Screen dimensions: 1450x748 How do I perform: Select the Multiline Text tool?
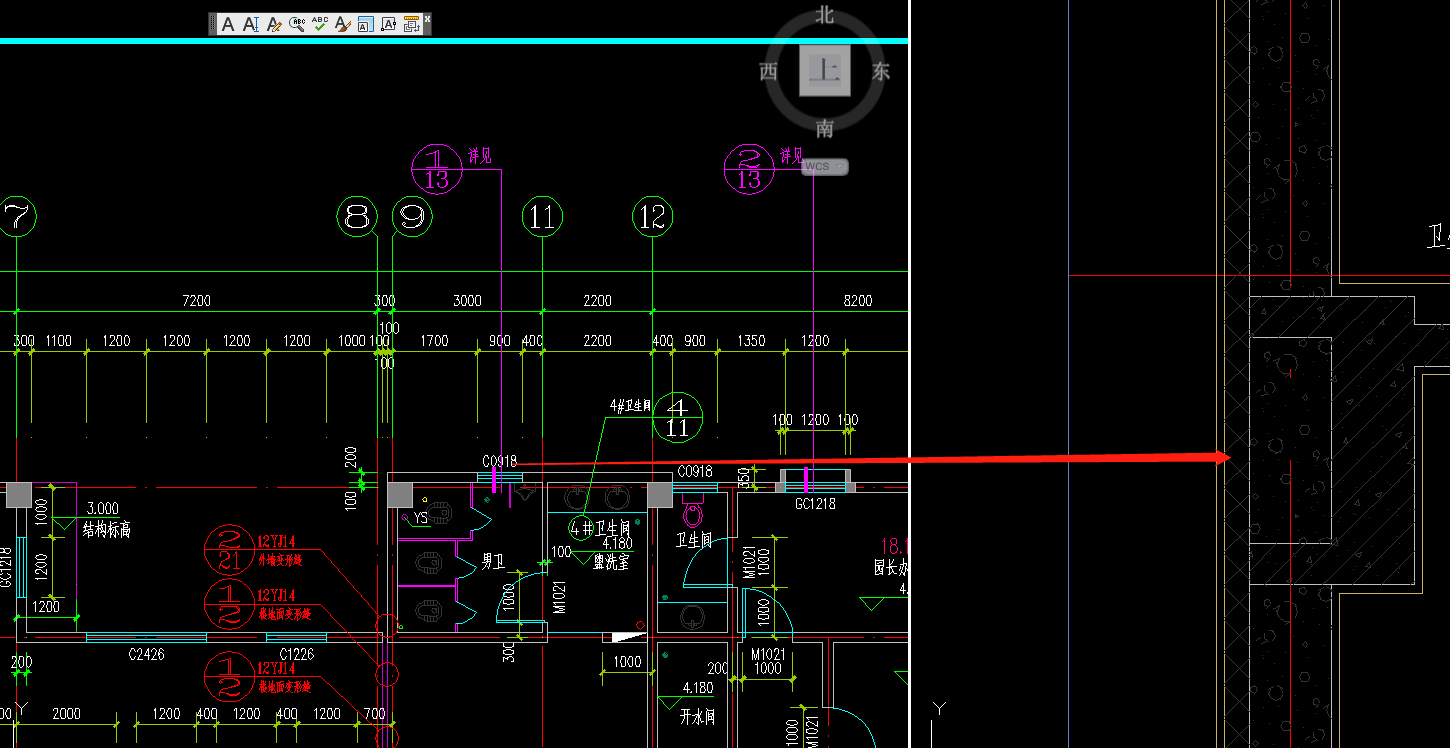pos(228,24)
